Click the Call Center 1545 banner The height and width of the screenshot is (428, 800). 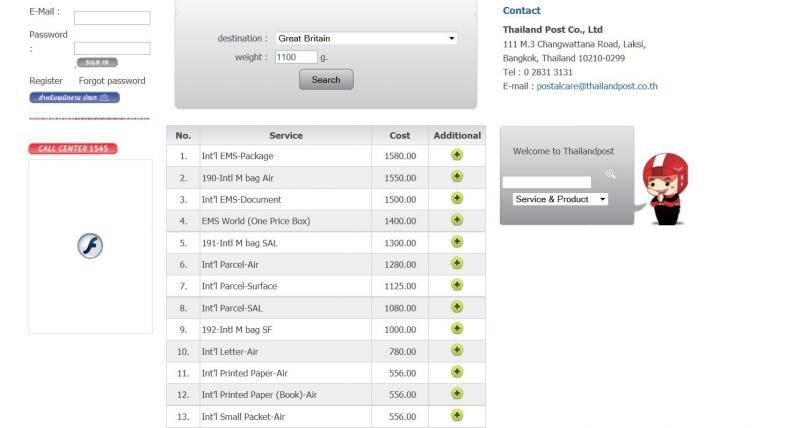pos(73,149)
